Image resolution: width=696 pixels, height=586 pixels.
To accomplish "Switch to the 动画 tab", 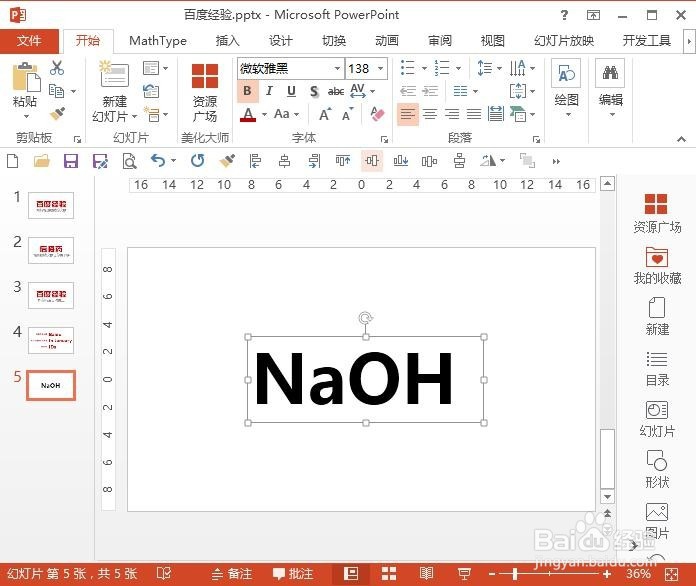I will click(387, 41).
